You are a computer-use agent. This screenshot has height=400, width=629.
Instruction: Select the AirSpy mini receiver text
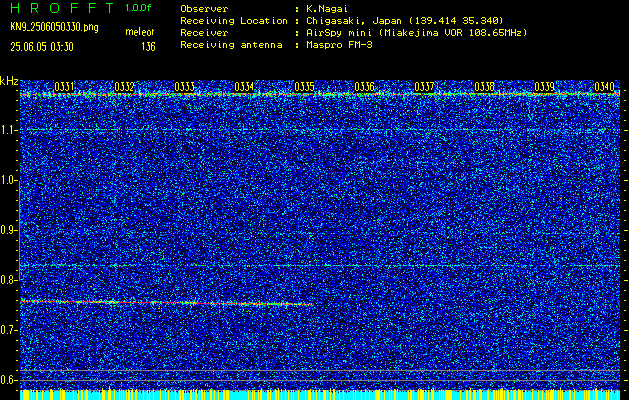pyautogui.click(x=416, y=33)
